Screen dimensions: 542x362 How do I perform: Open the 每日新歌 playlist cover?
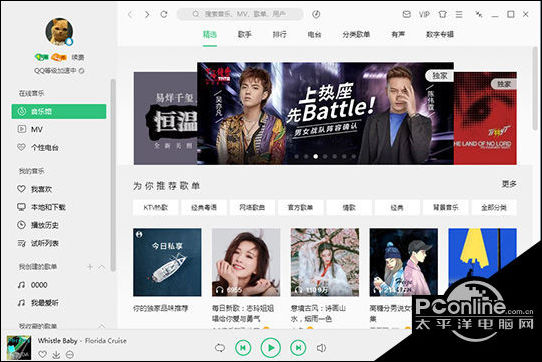pyautogui.click(x=246, y=262)
